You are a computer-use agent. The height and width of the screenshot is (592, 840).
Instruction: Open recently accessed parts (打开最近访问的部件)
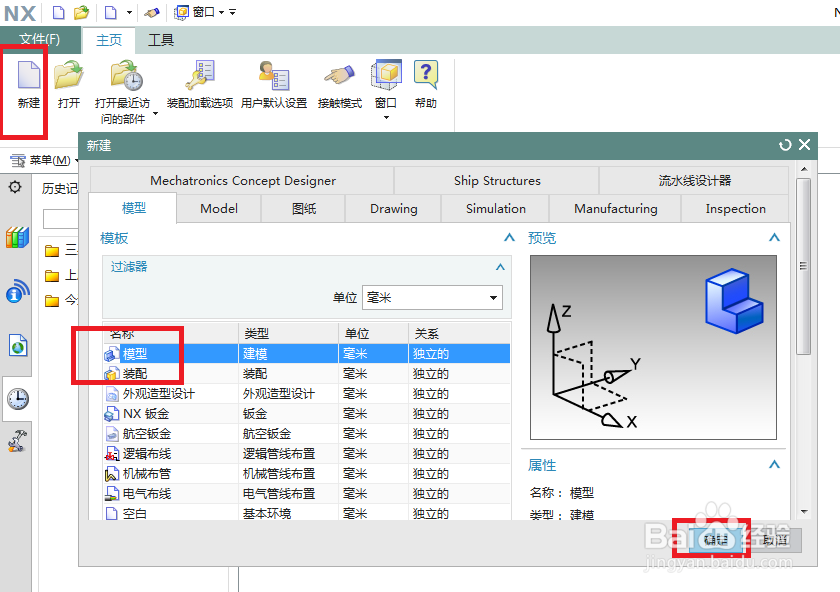point(126,75)
